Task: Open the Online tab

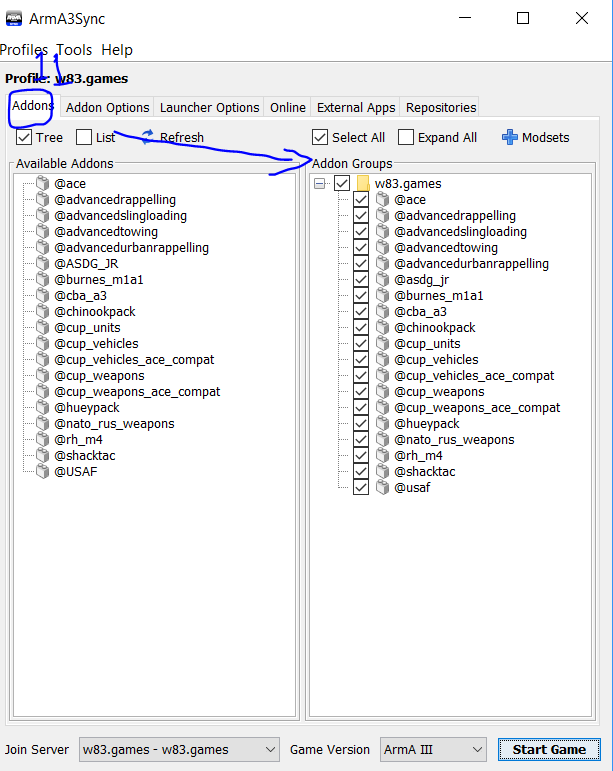Action: click(x=288, y=107)
